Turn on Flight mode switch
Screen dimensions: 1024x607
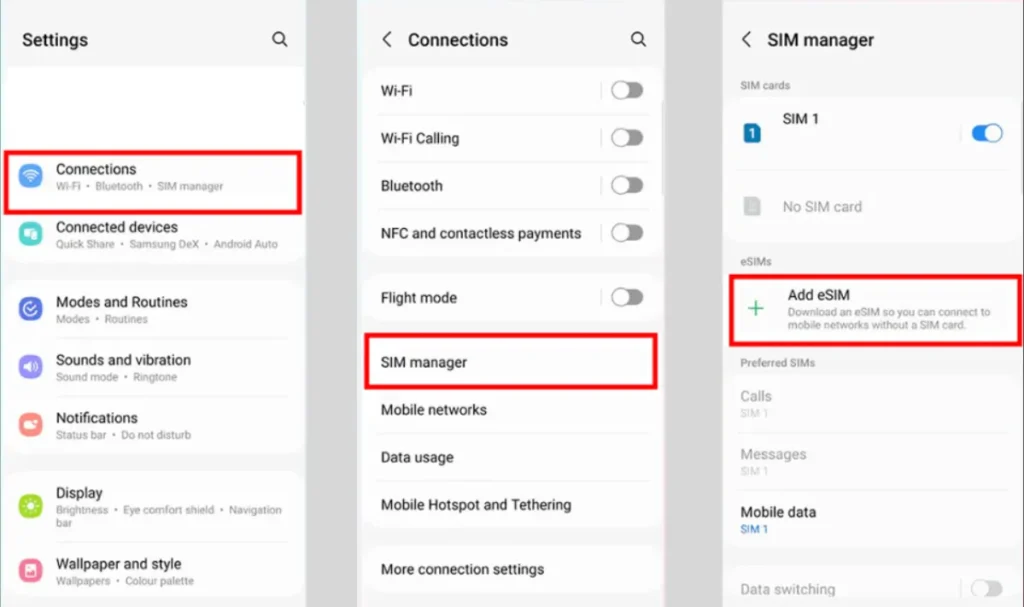click(627, 297)
